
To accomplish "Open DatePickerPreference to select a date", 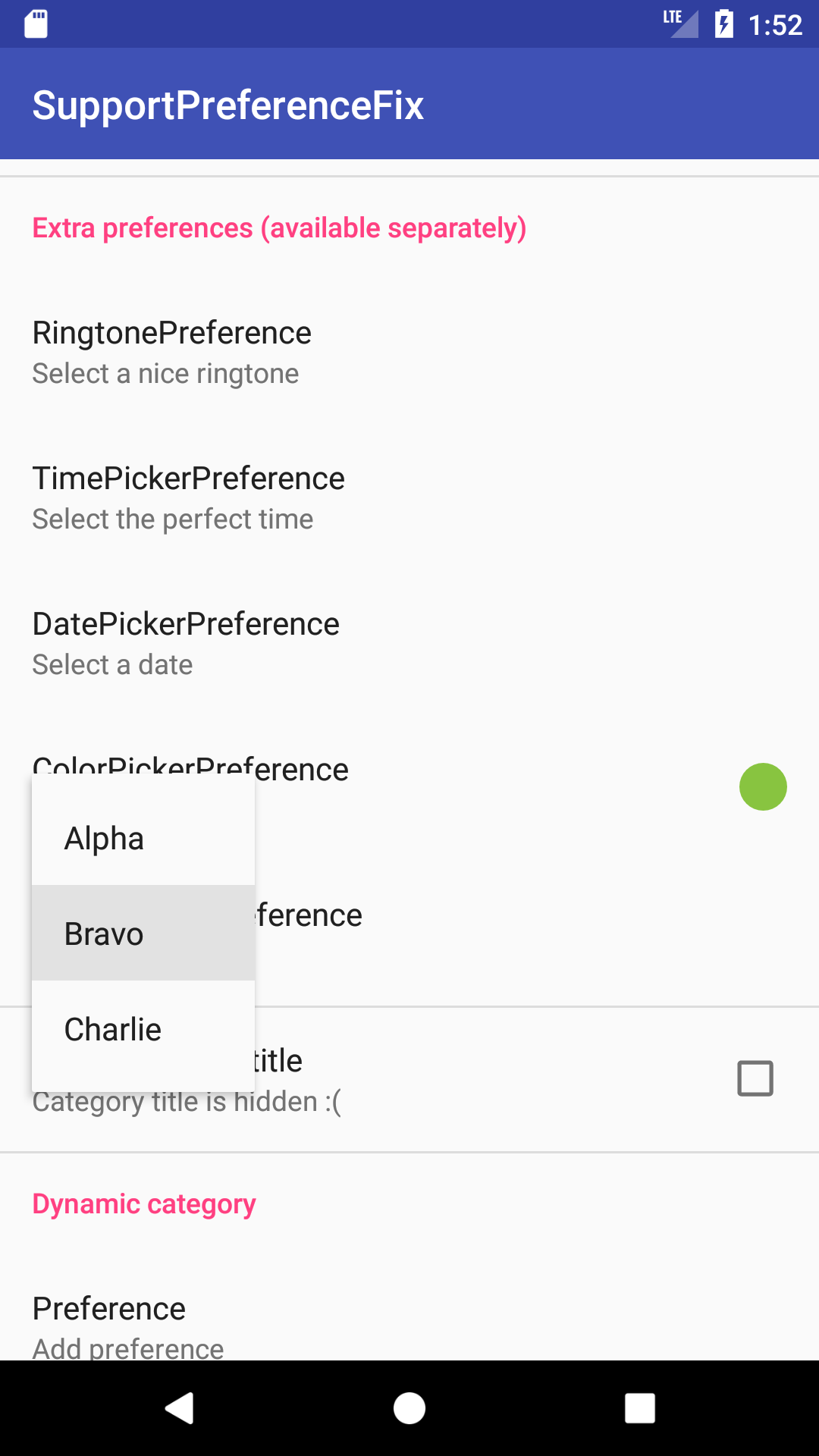I will pyautogui.click(x=186, y=643).
